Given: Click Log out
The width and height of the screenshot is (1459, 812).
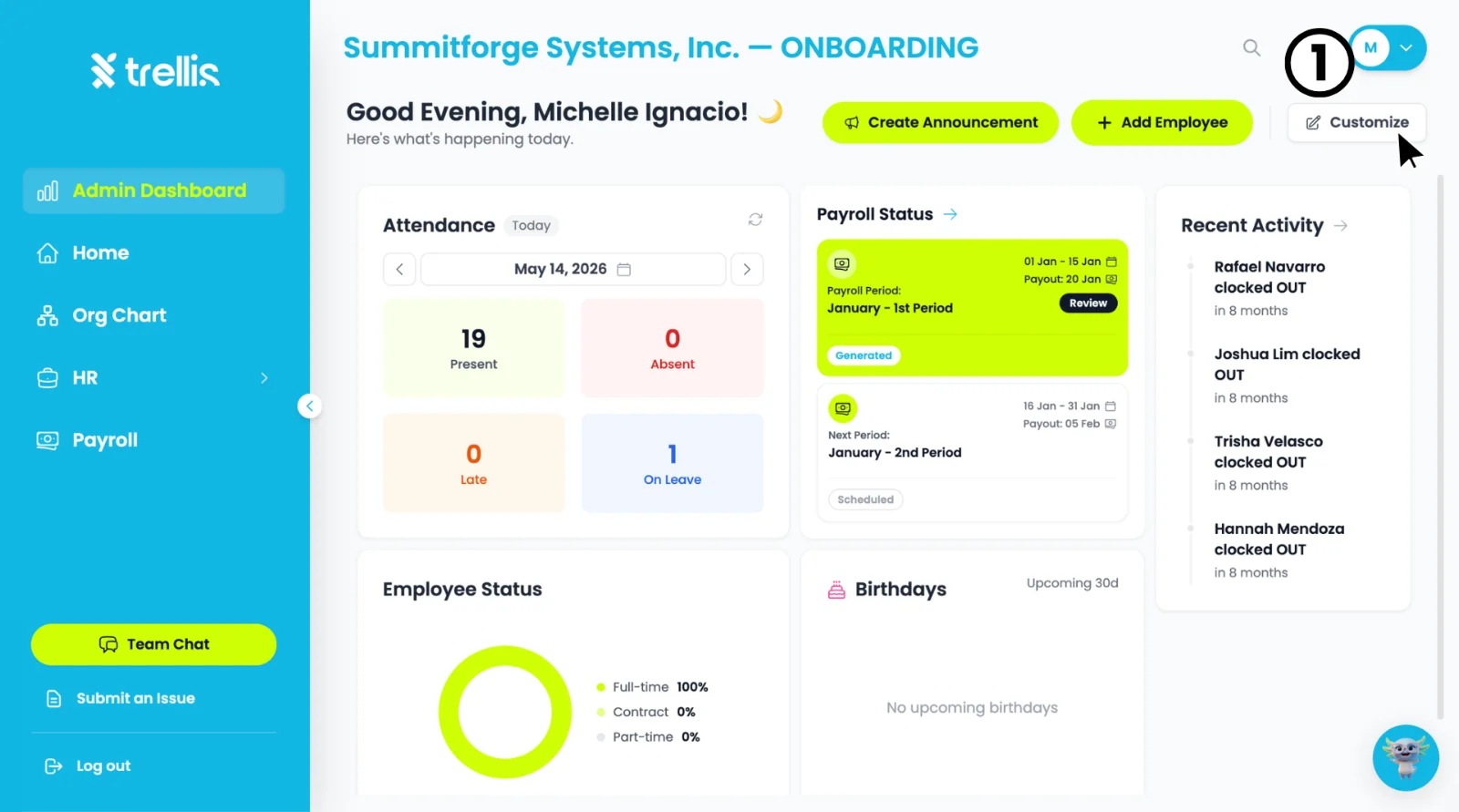Looking at the screenshot, I should point(88,766).
